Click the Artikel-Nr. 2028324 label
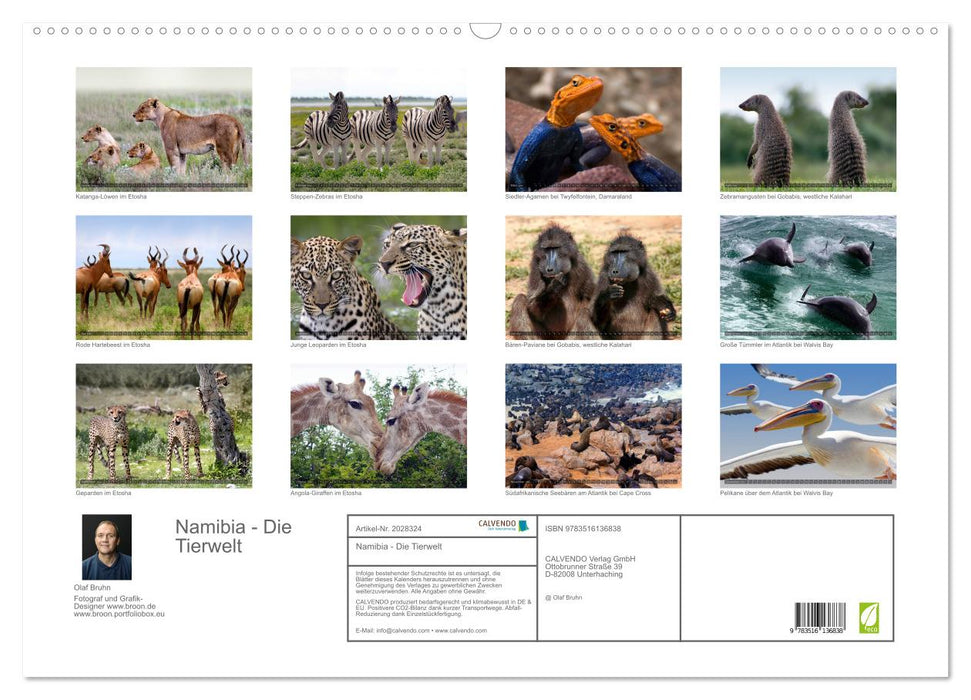Screen dimensions: 971x700 388,527
